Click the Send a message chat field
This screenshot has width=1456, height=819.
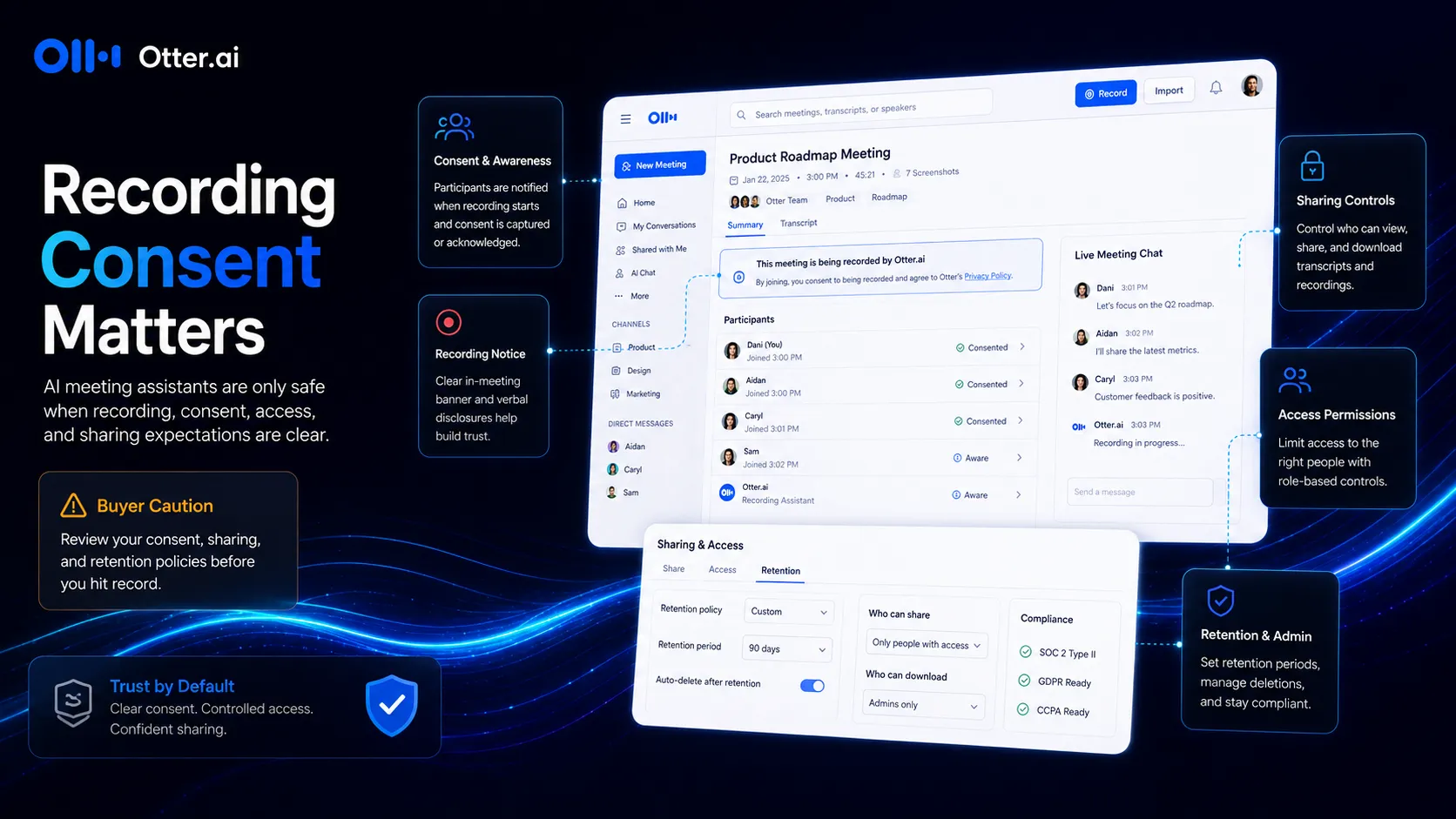1140,492
